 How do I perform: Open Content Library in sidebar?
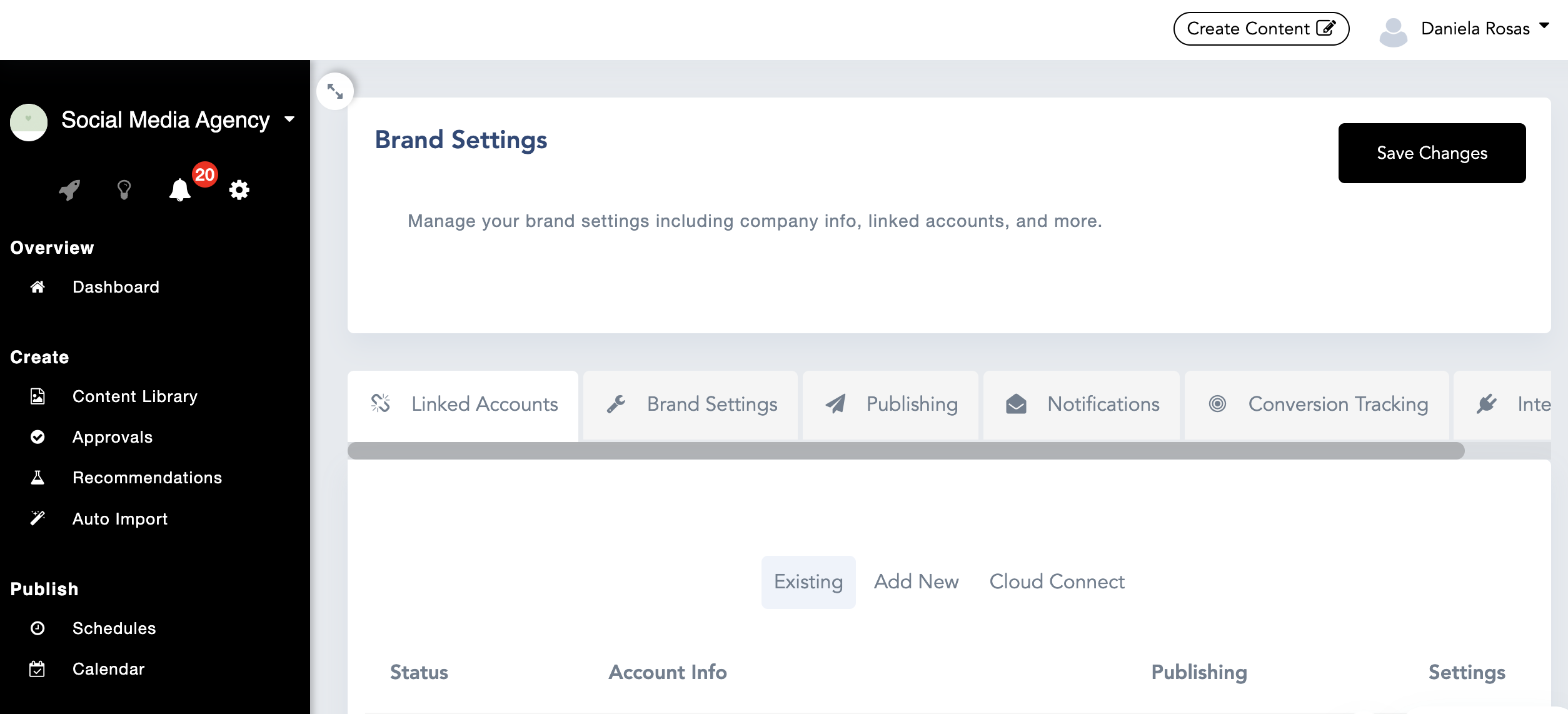click(x=134, y=396)
